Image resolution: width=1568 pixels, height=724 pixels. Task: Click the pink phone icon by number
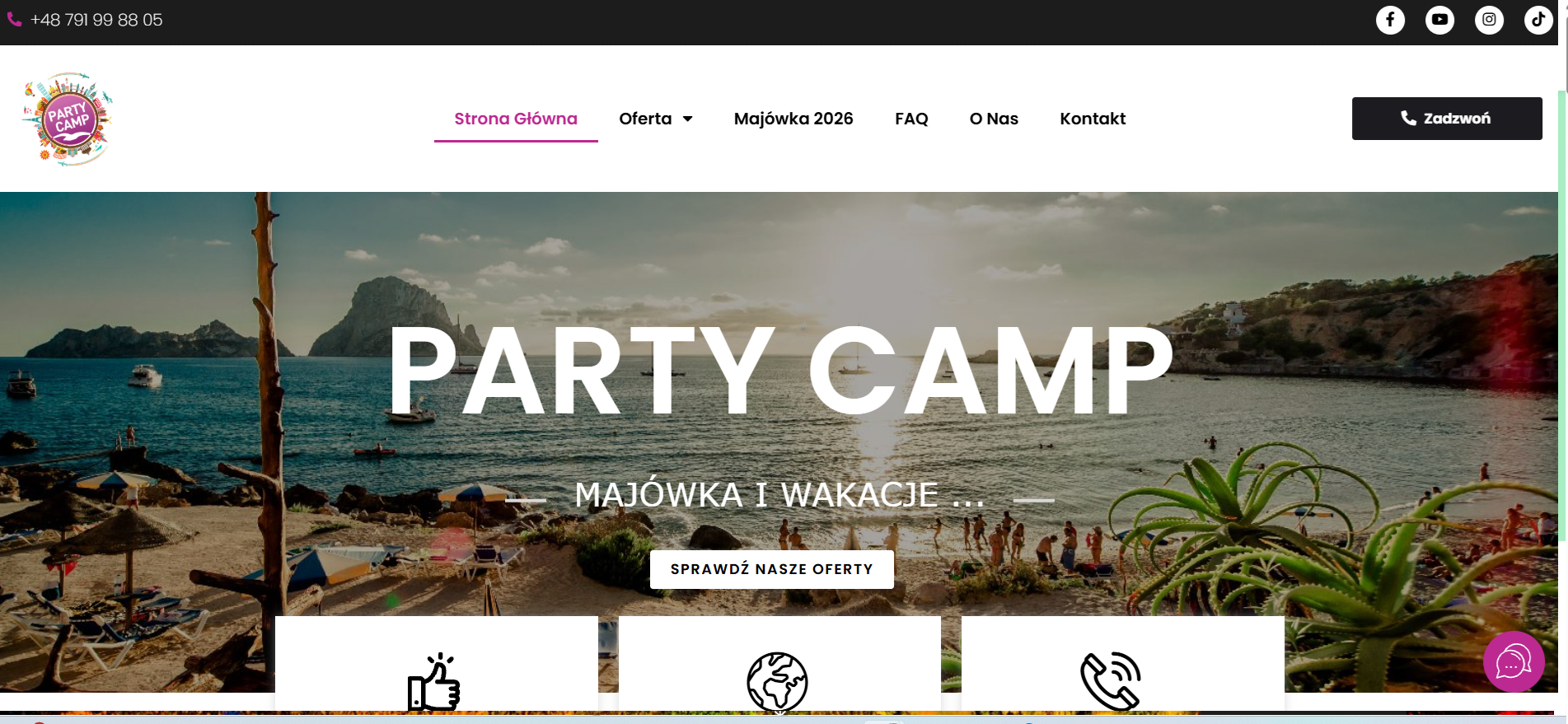(14, 19)
